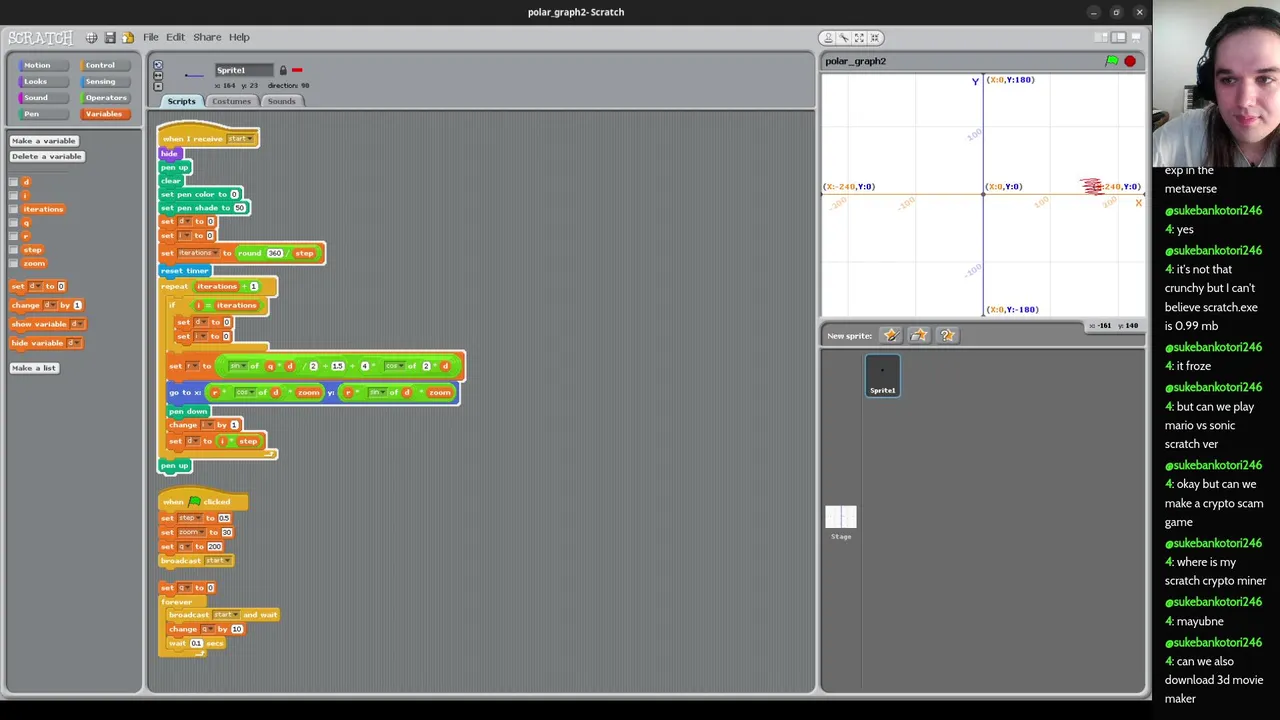Click Make a list button
This screenshot has height=720, width=1280.
coord(34,368)
